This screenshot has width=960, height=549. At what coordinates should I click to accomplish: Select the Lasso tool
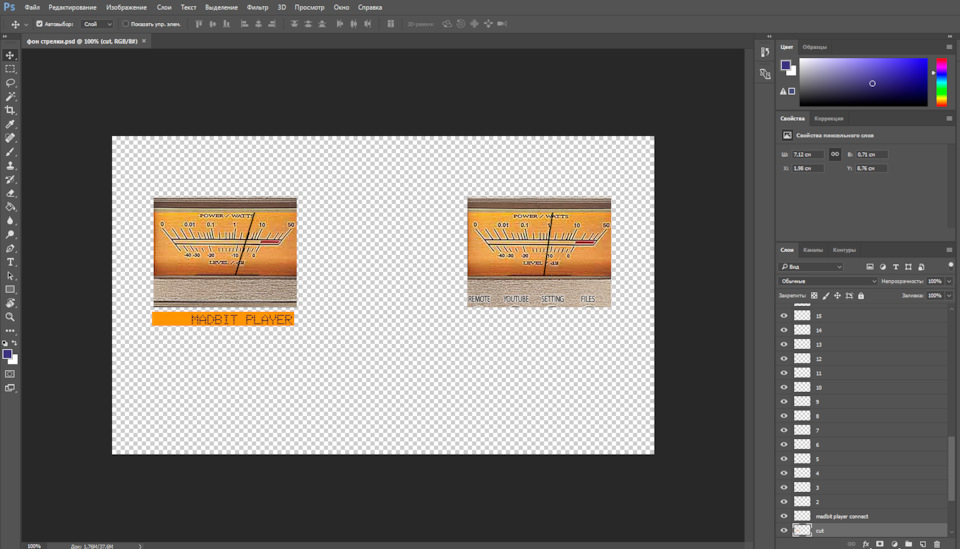[x=10, y=83]
